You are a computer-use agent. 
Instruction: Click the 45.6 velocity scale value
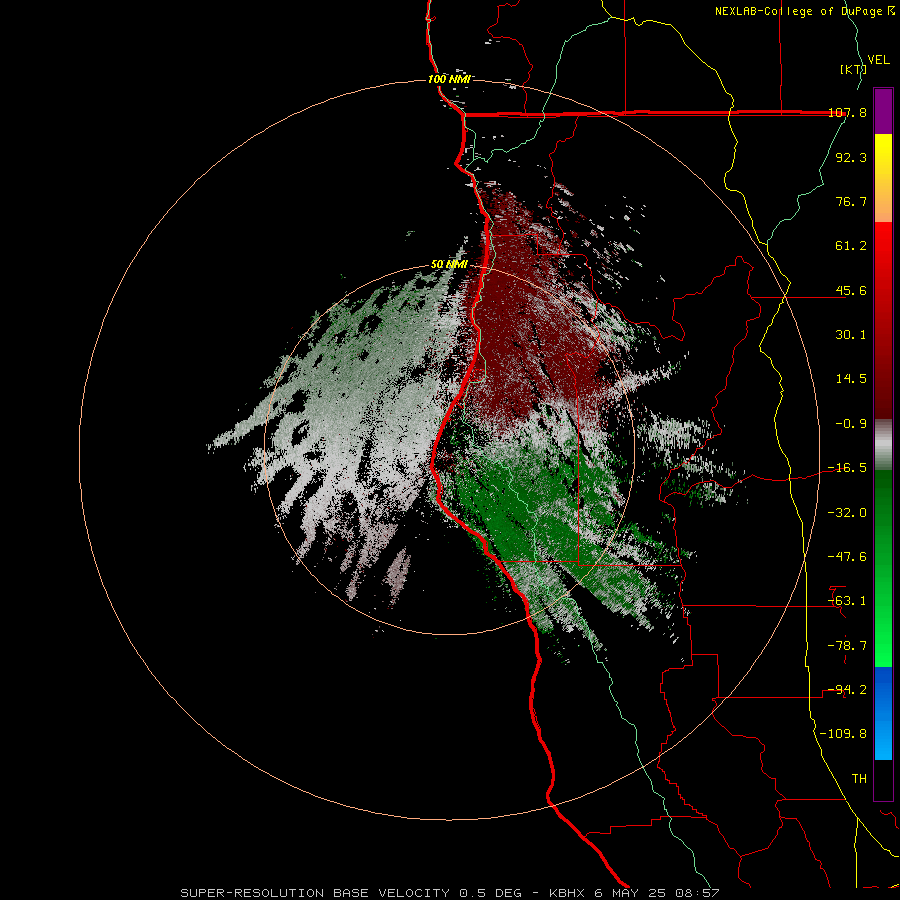[x=851, y=290]
